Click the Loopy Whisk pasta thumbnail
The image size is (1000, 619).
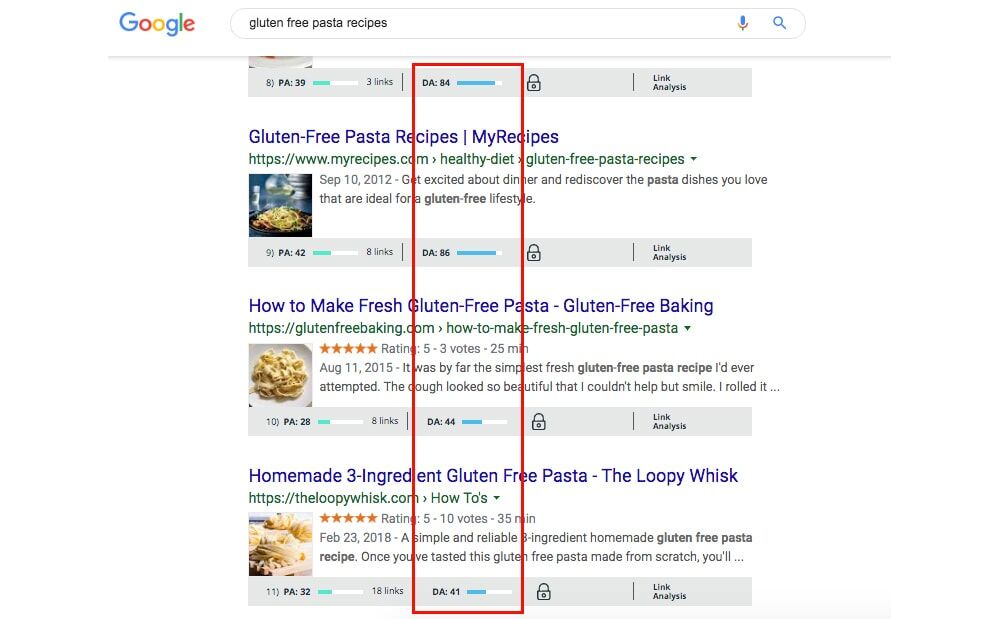point(281,544)
